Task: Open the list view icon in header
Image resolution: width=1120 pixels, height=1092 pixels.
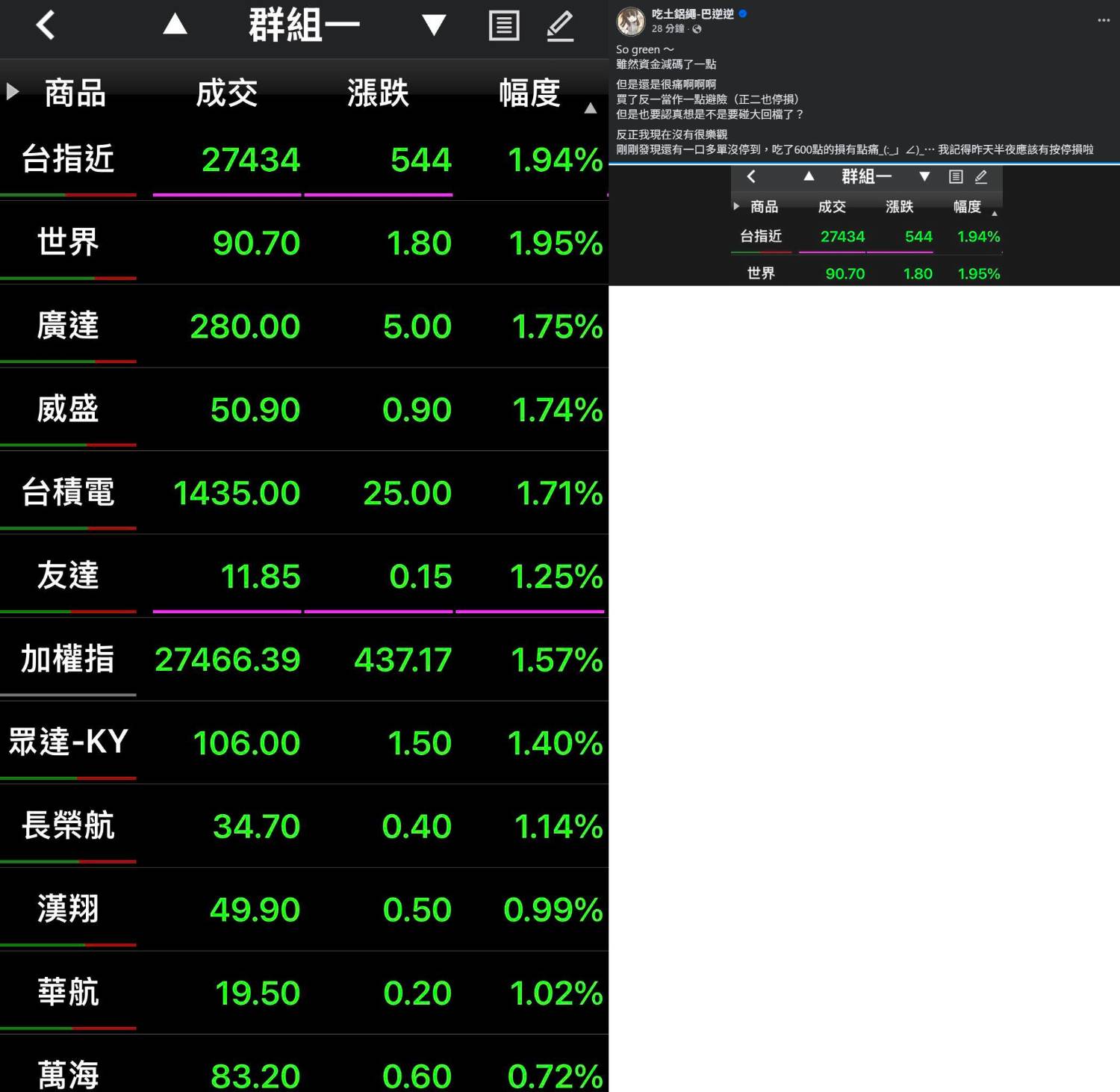Action: tap(504, 26)
